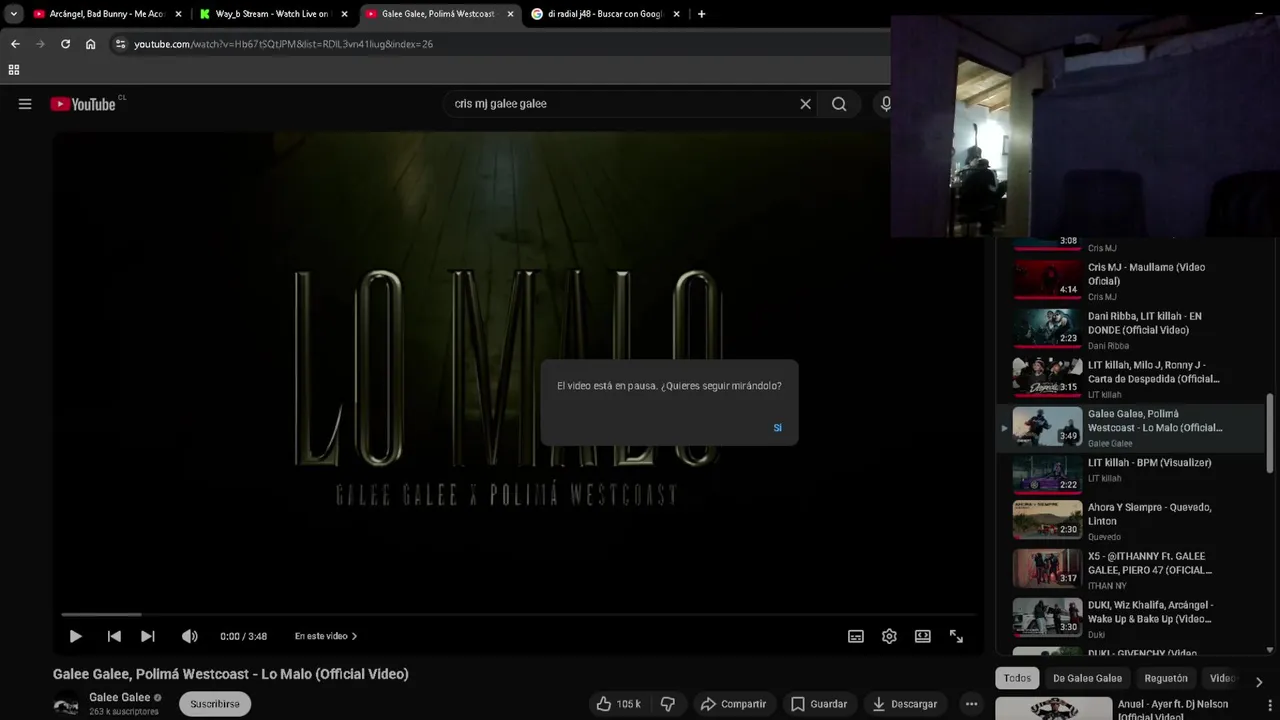Skip to next video in playlist

[x=148, y=636]
